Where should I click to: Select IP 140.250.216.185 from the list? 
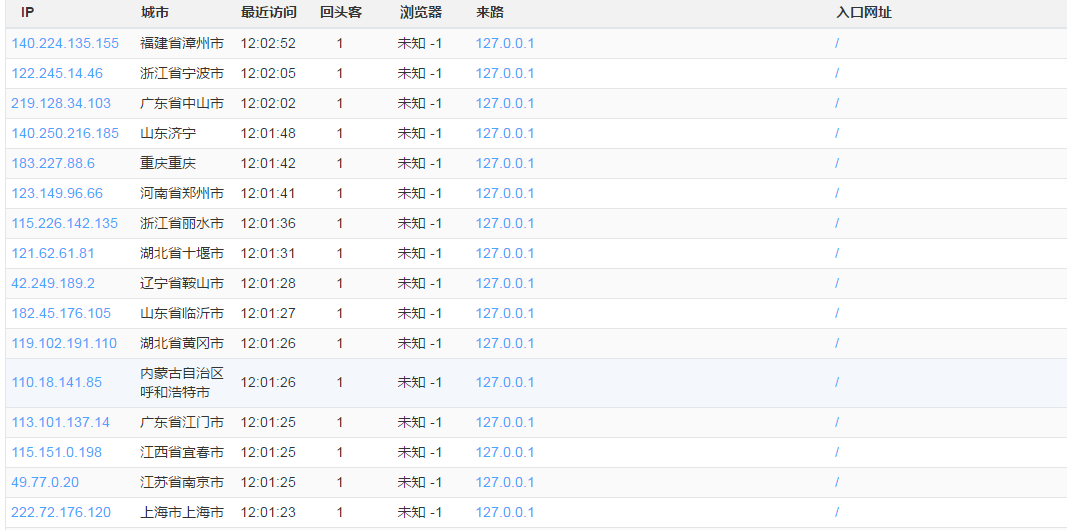click(x=65, y=133)
